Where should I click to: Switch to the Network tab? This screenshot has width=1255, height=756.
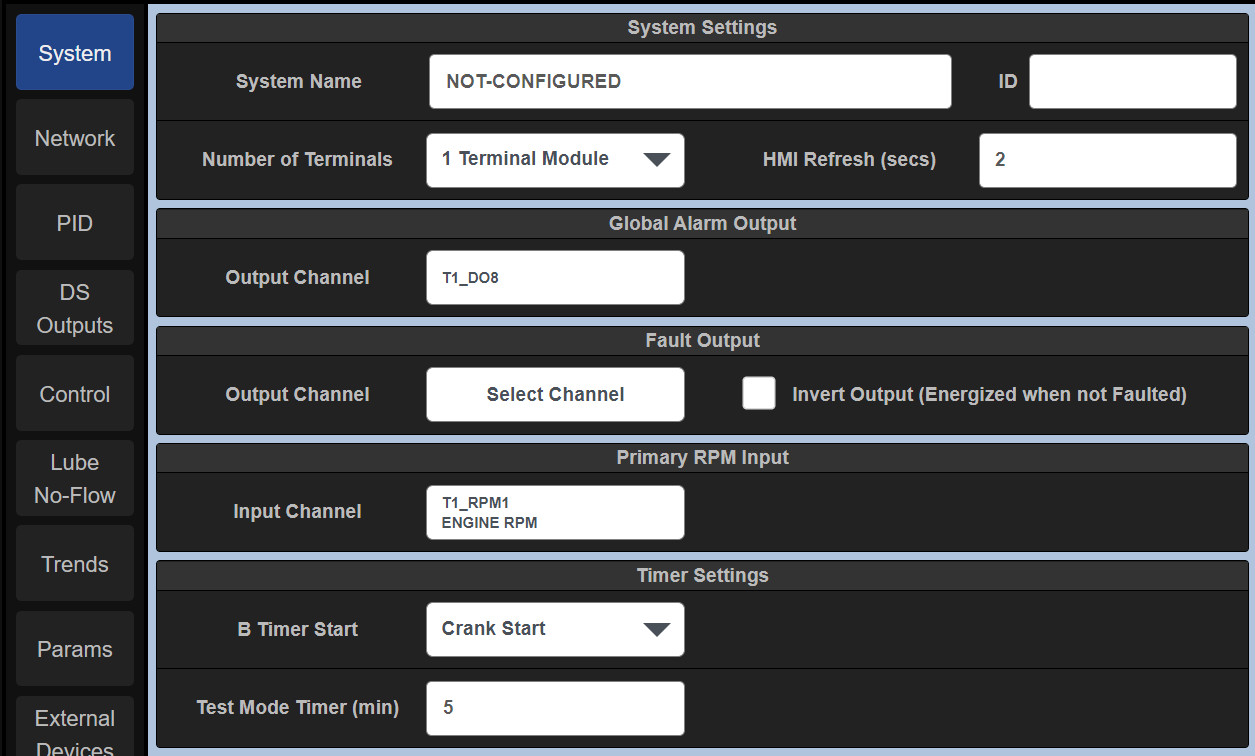(x=75, y=138)
